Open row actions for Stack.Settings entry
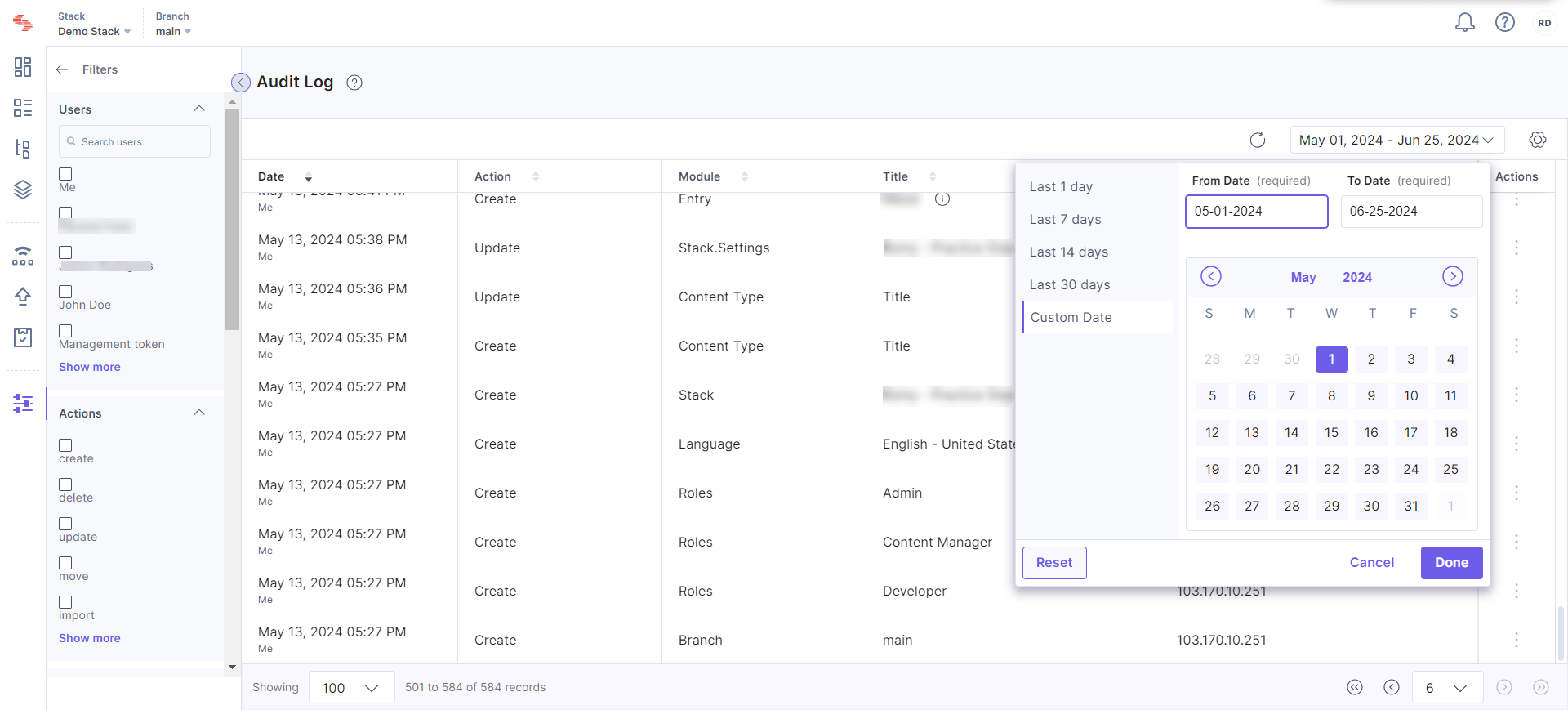 [1517, 248]
